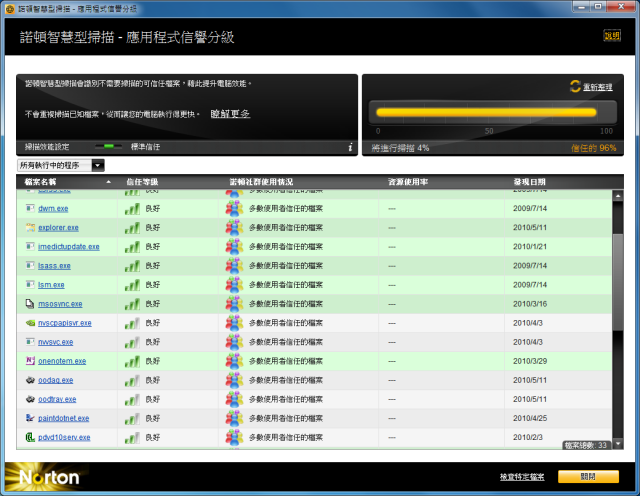Click date 2010/4/25 in paintdotnet.exe row
640x496 pixels.
coord(530,419)
